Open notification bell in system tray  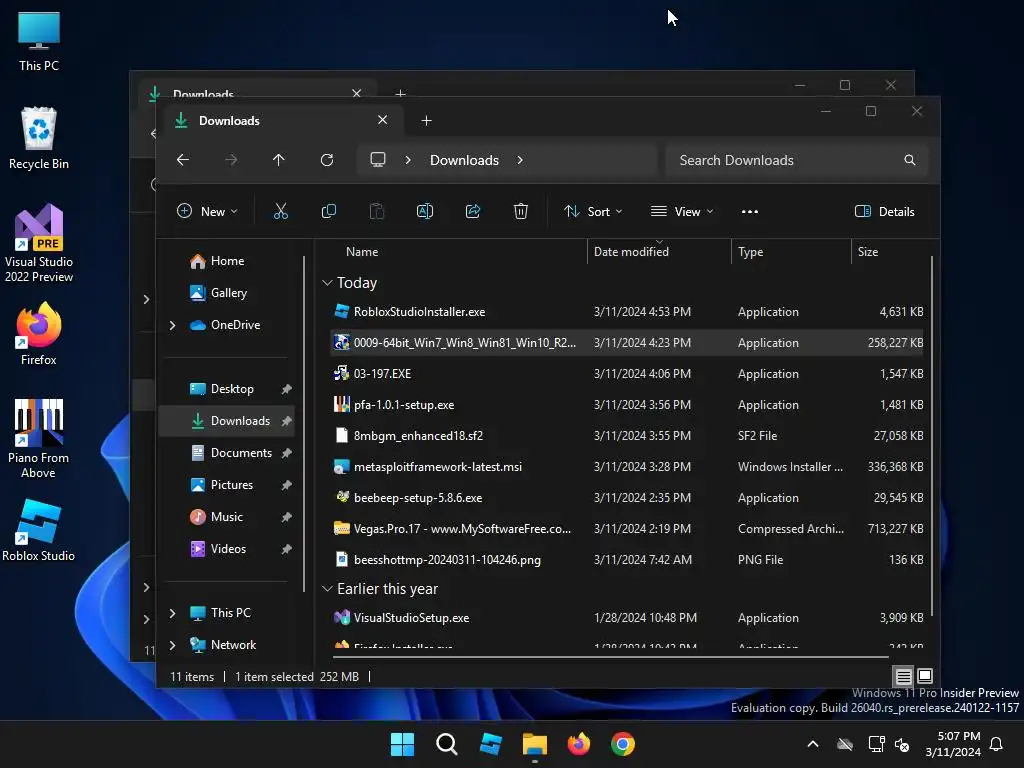point(996,744)
